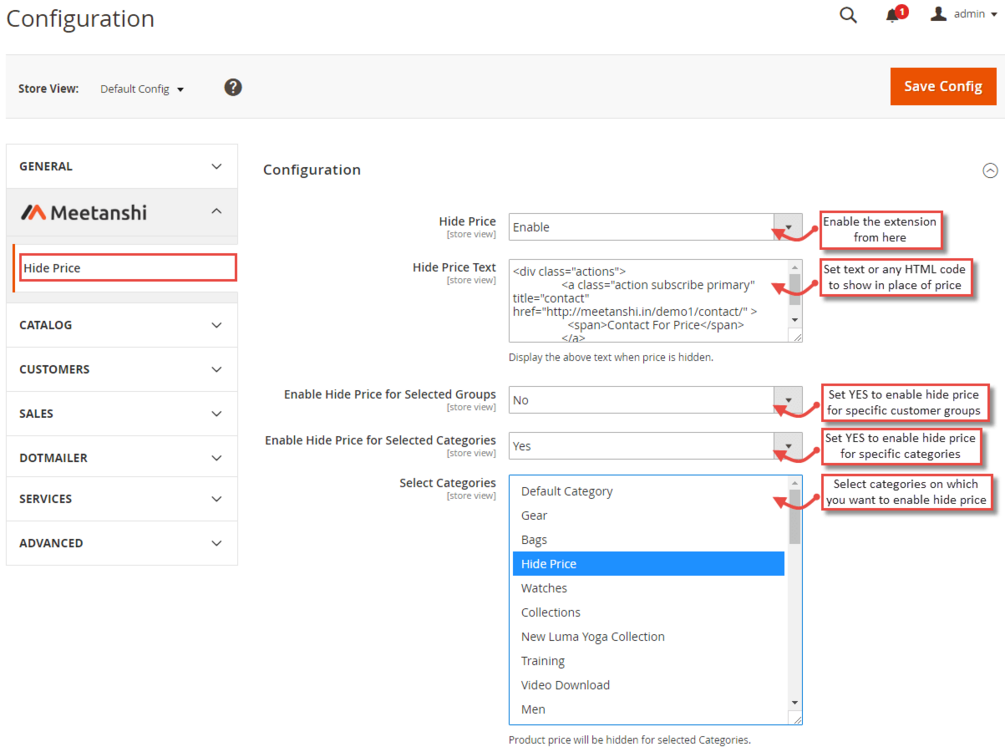Click the categories list scrollbar down arrow
This screenshot has height=747, width=1005.
[795, 703]
